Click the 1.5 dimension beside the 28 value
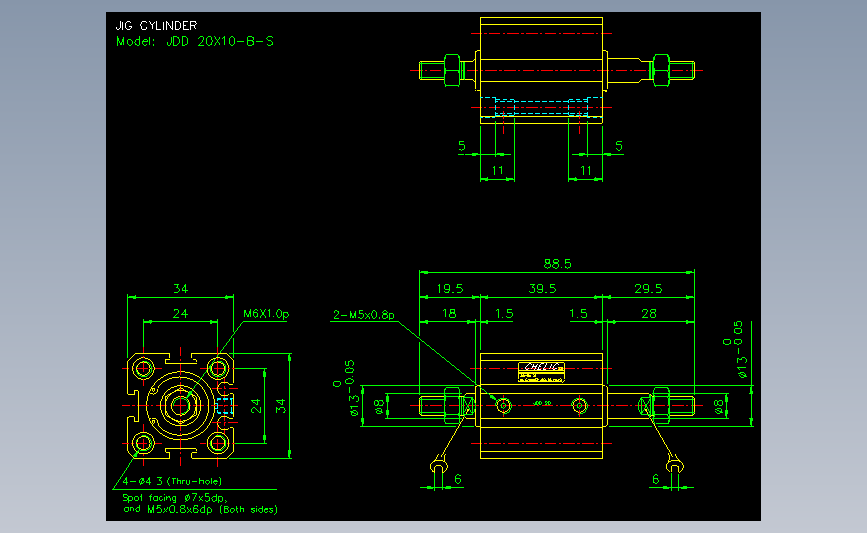 (x=578, y=313)
